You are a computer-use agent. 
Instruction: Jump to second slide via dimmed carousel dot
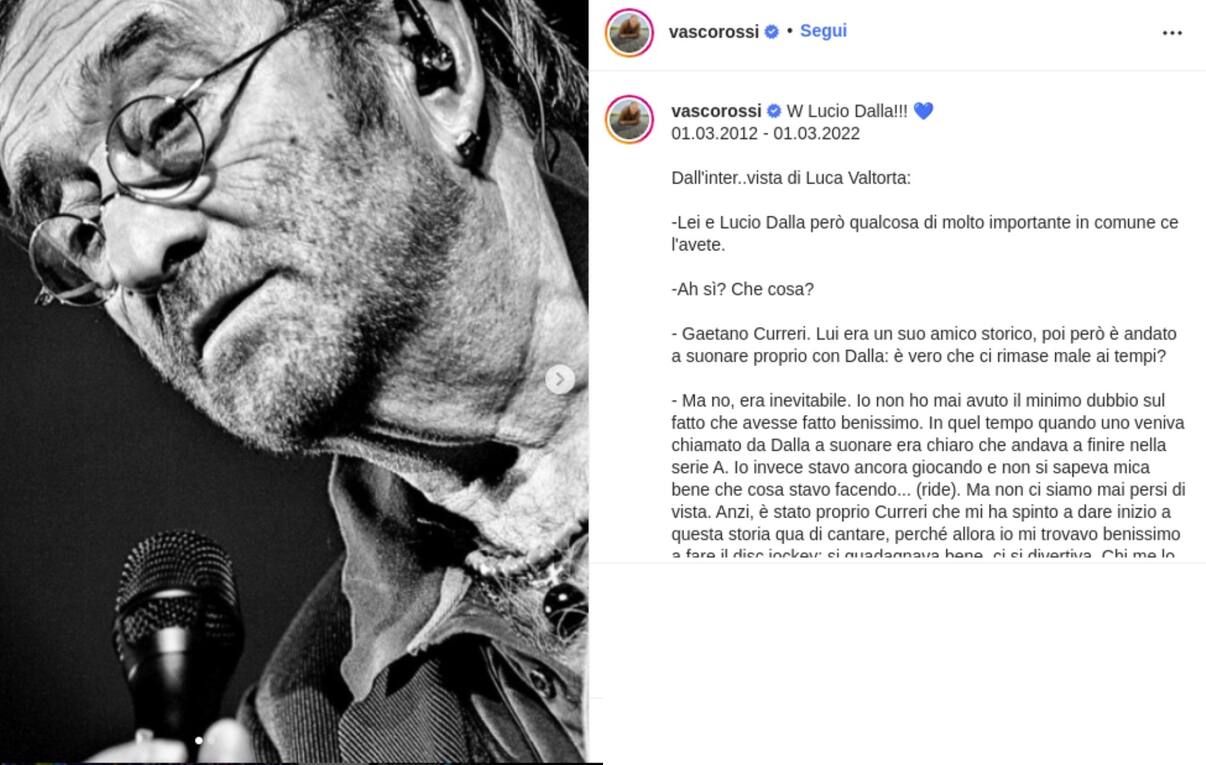click(x=210, y=741)
